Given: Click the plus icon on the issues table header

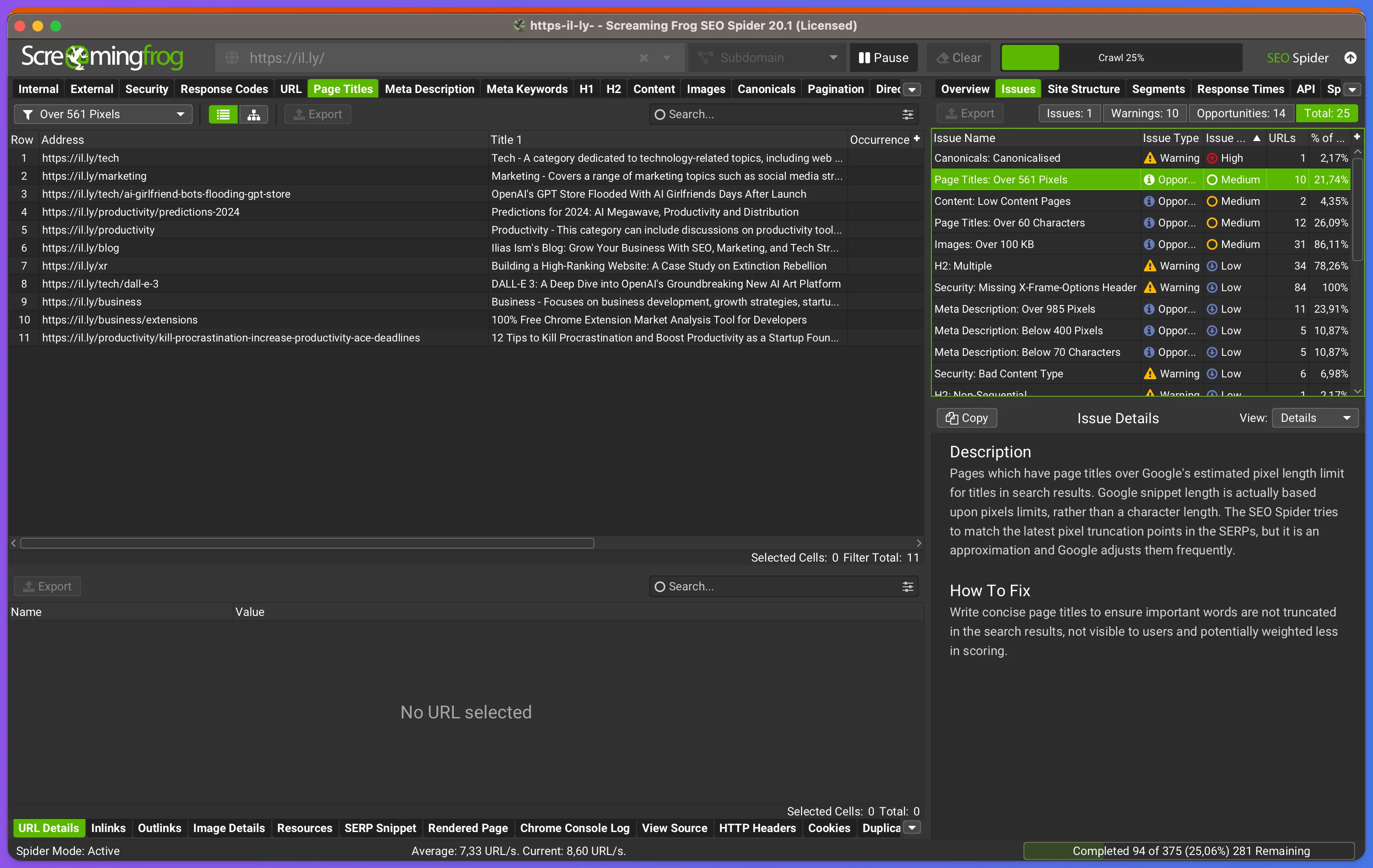Looking at the screenshot, I should point(1357,137).
